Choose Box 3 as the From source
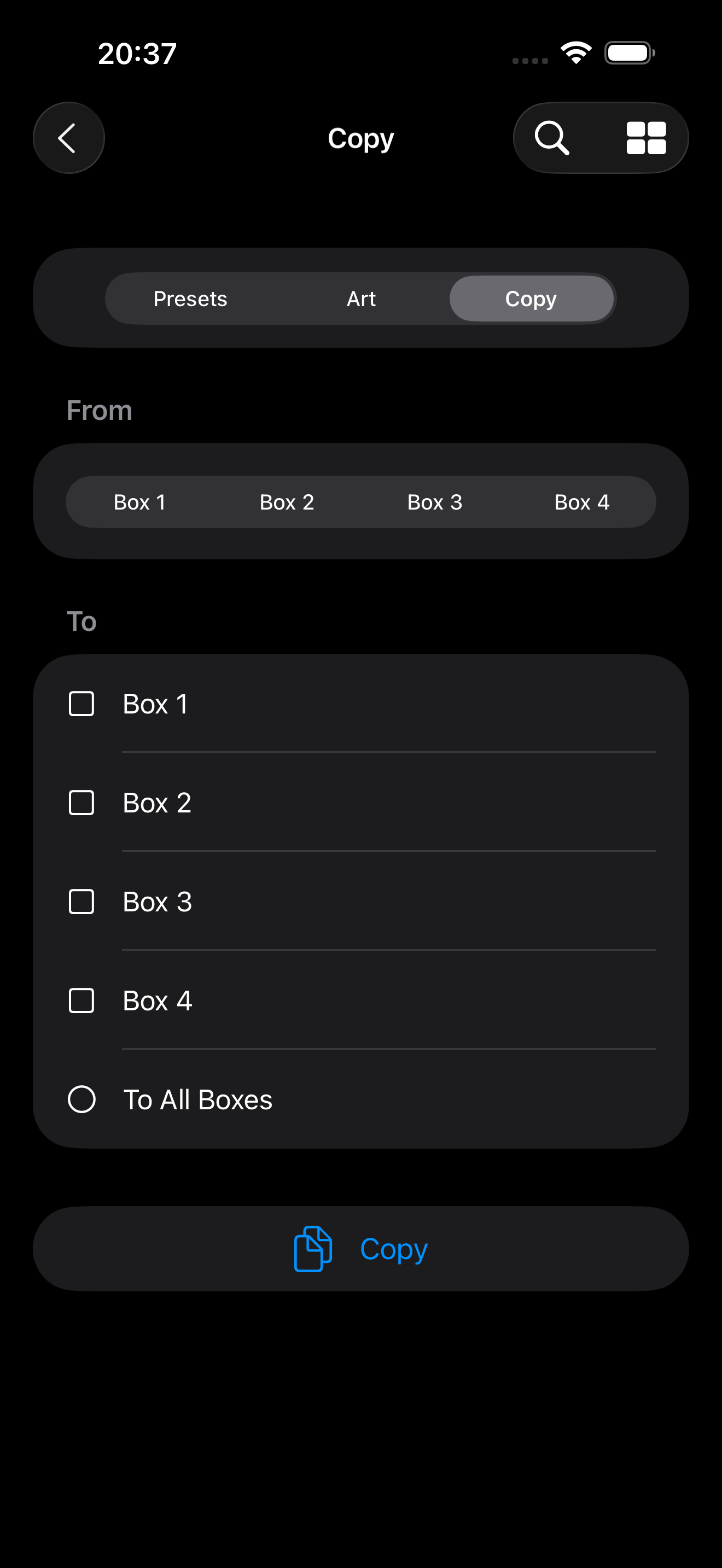This screenshot has width=722, height=1568. pos(435,502)
